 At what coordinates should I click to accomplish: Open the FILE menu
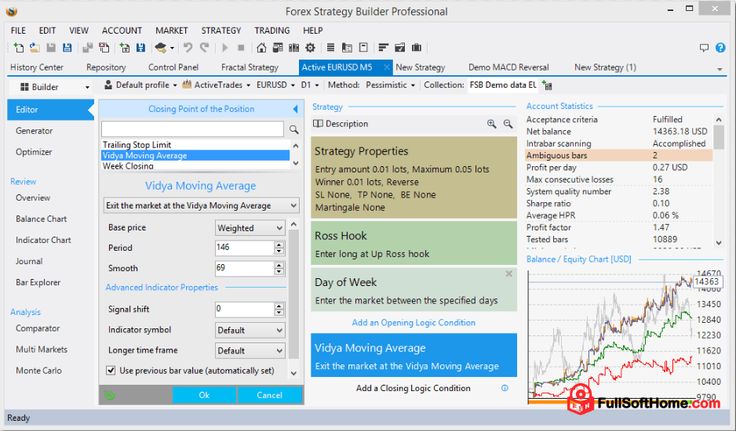click(18, 31)
